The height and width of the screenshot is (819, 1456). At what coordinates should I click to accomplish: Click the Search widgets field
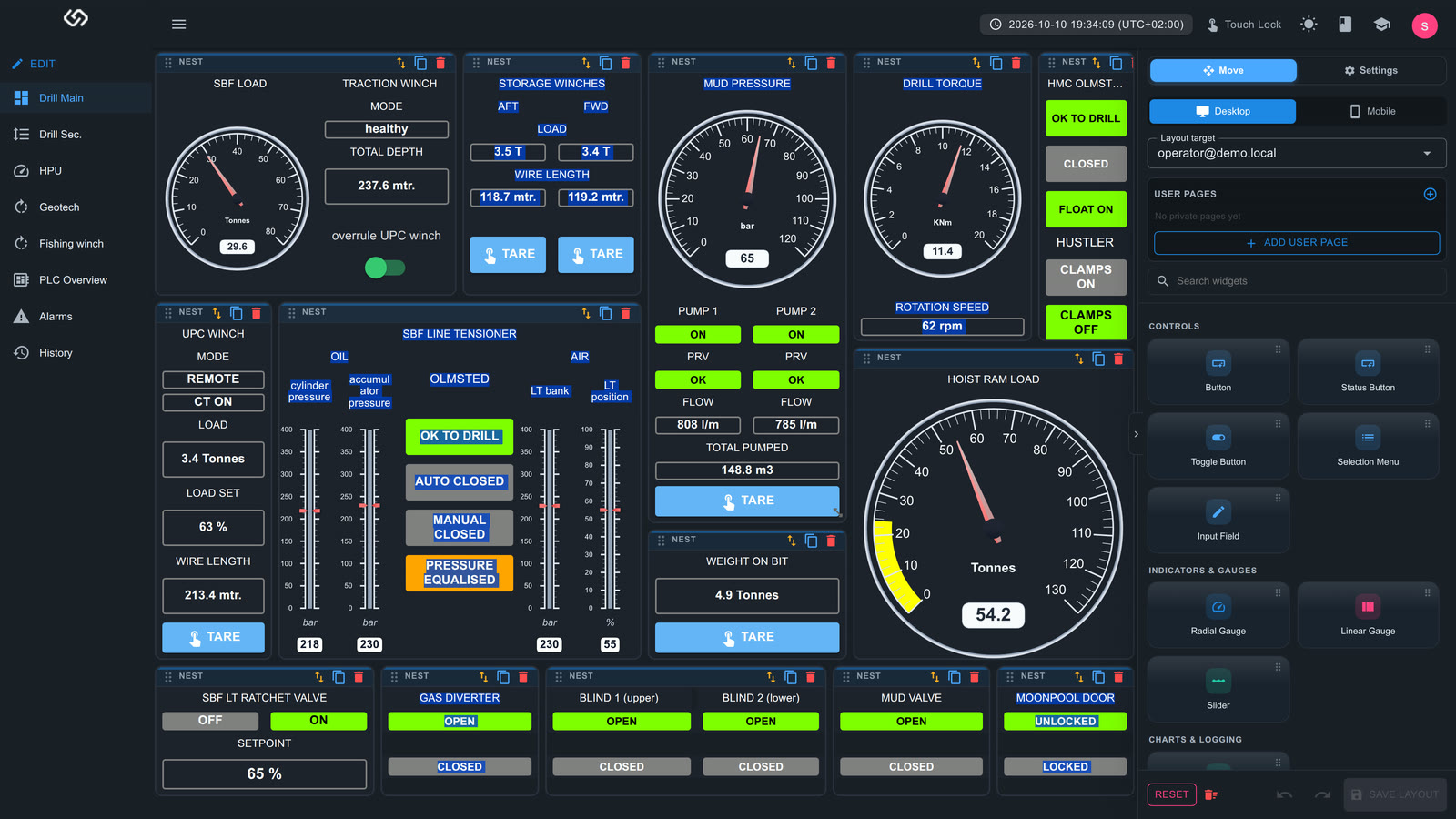point(1297,281)
